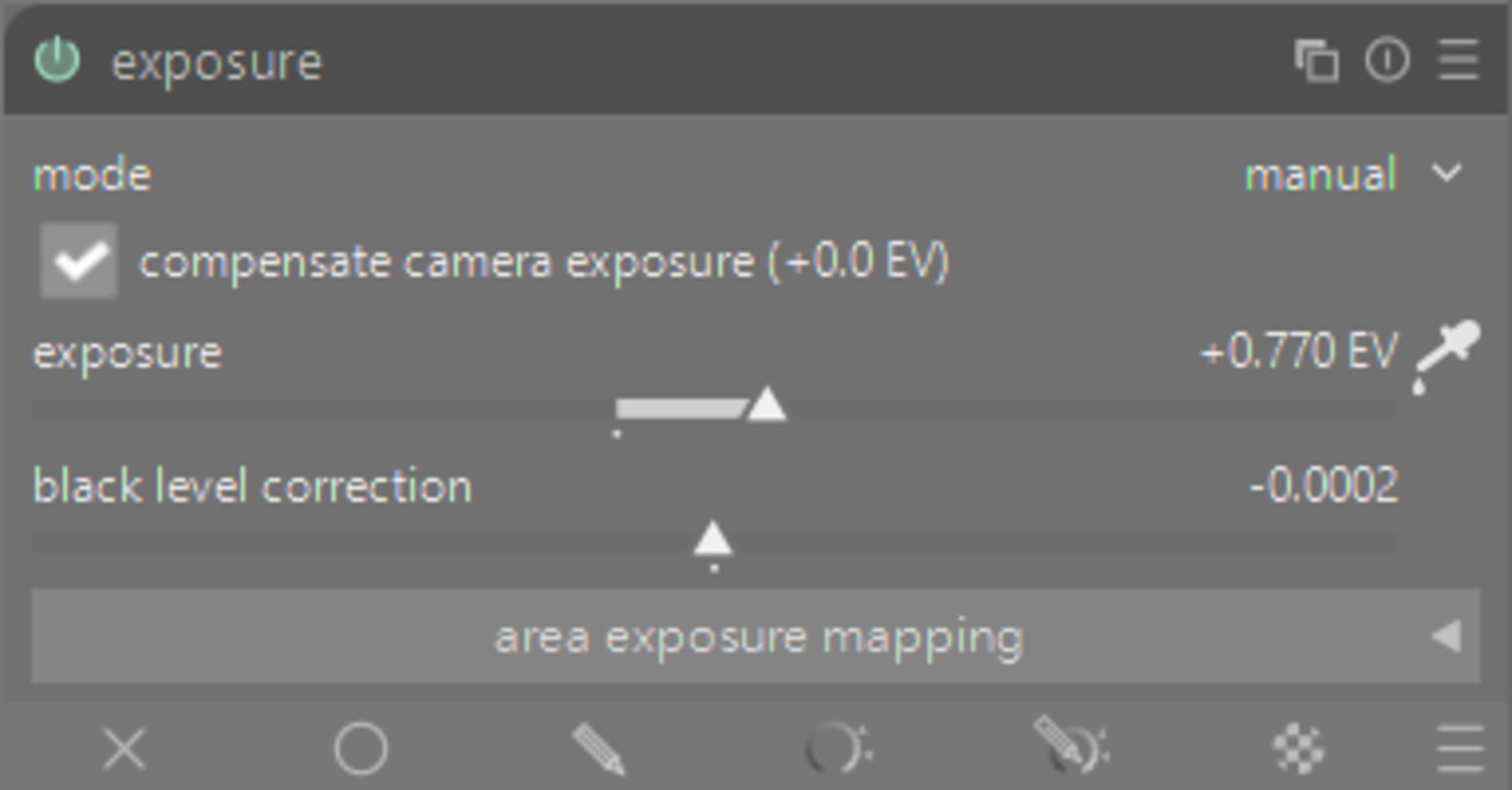Image resolution: width=1512 pixels, height=790 pixels.
Task: Reset exposure module parameters
Action: click(1387, 61)
